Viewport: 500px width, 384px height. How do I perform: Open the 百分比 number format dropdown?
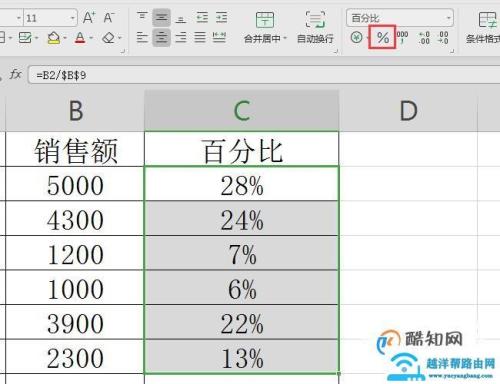(x=449, y=18)
